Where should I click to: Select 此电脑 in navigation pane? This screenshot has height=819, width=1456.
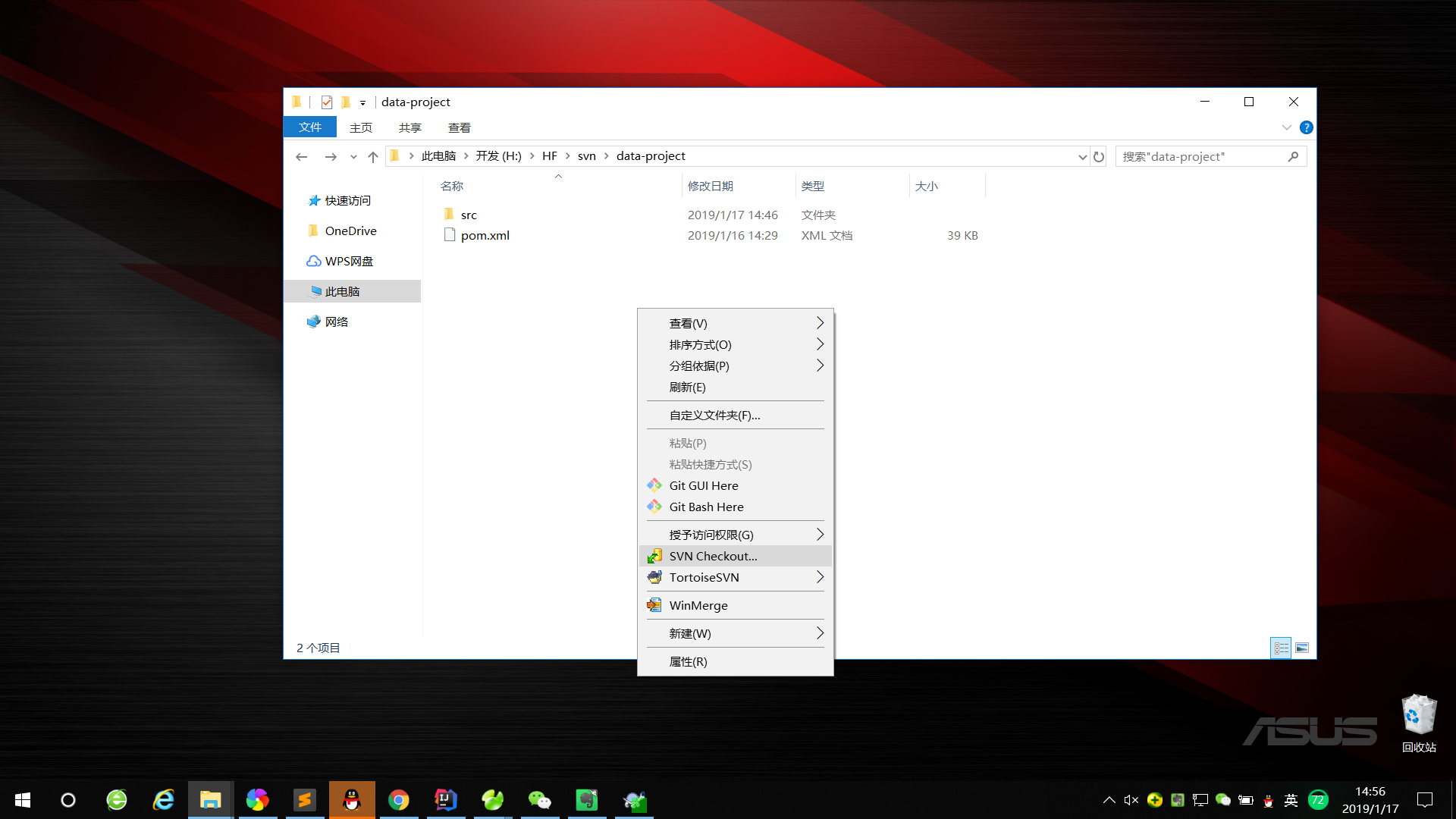pyautogui.click(x=352, y=291)
